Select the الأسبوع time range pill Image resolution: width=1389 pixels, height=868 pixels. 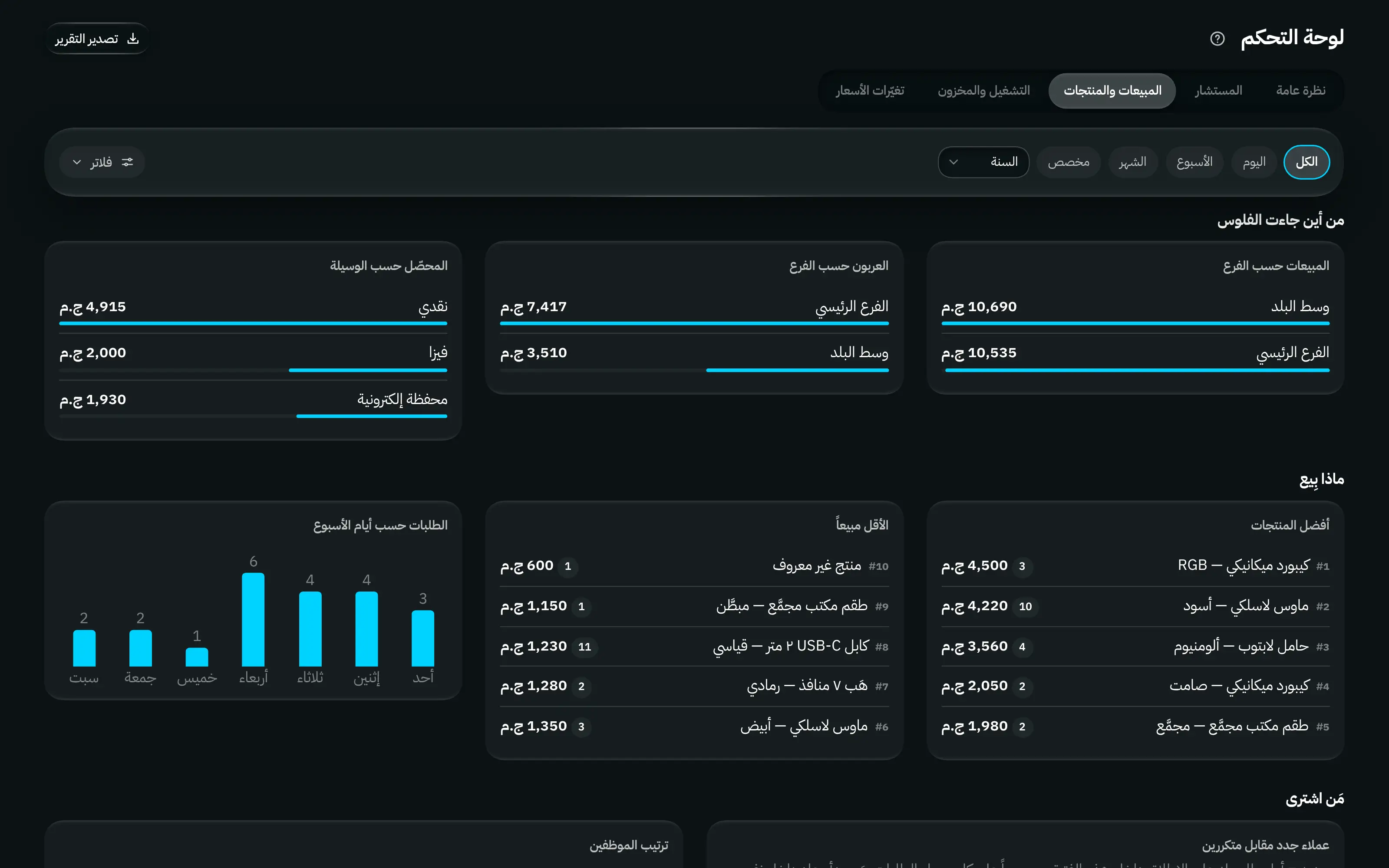(1194, 162)
